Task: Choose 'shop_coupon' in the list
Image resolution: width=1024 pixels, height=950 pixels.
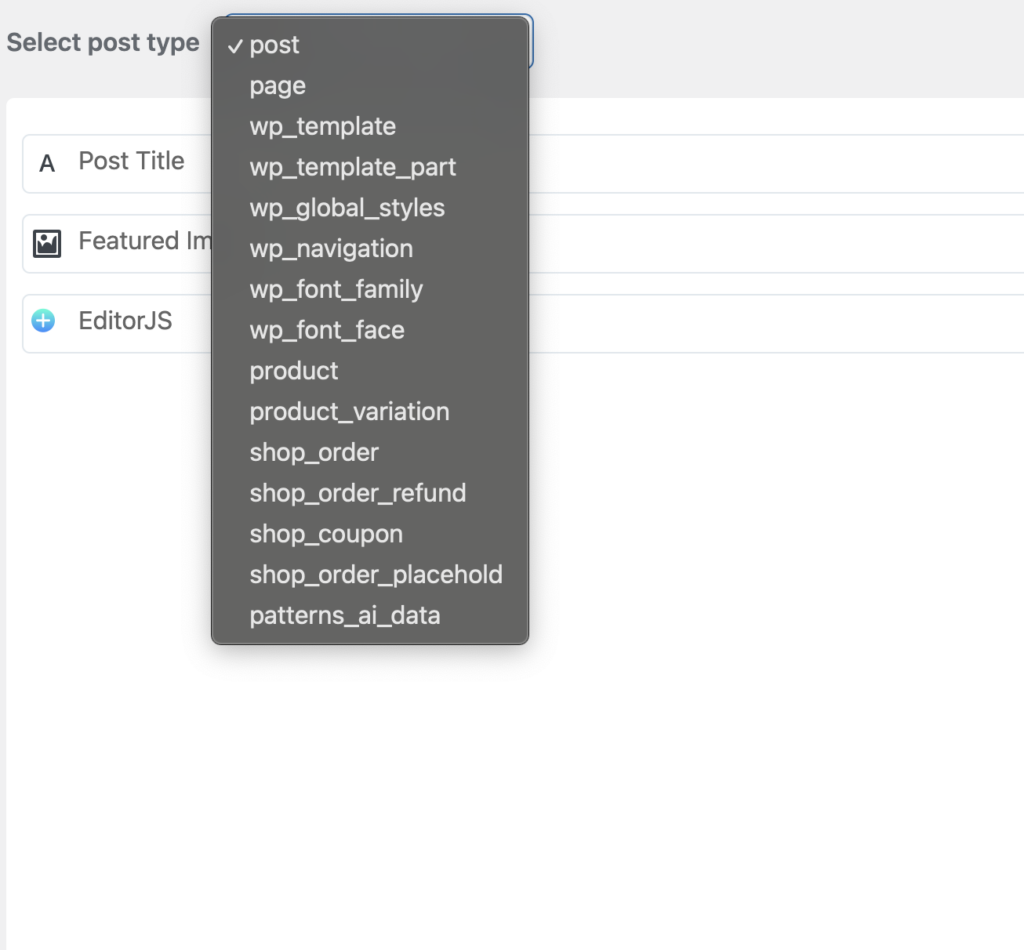Action: 326,534
